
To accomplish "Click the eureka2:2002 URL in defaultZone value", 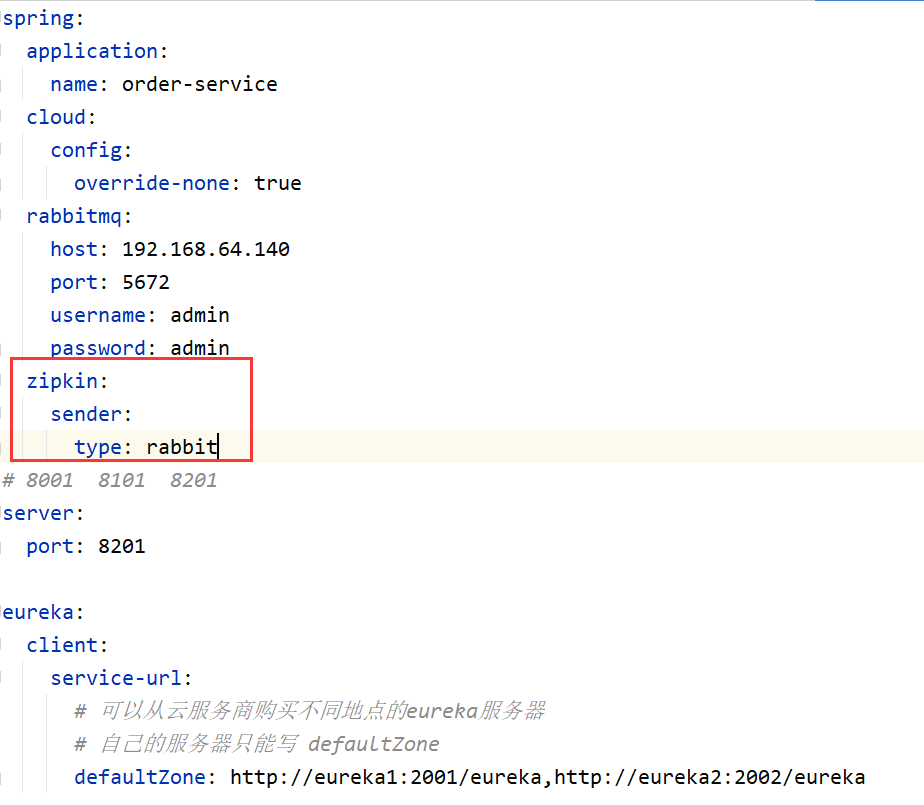I will [710, 777].
